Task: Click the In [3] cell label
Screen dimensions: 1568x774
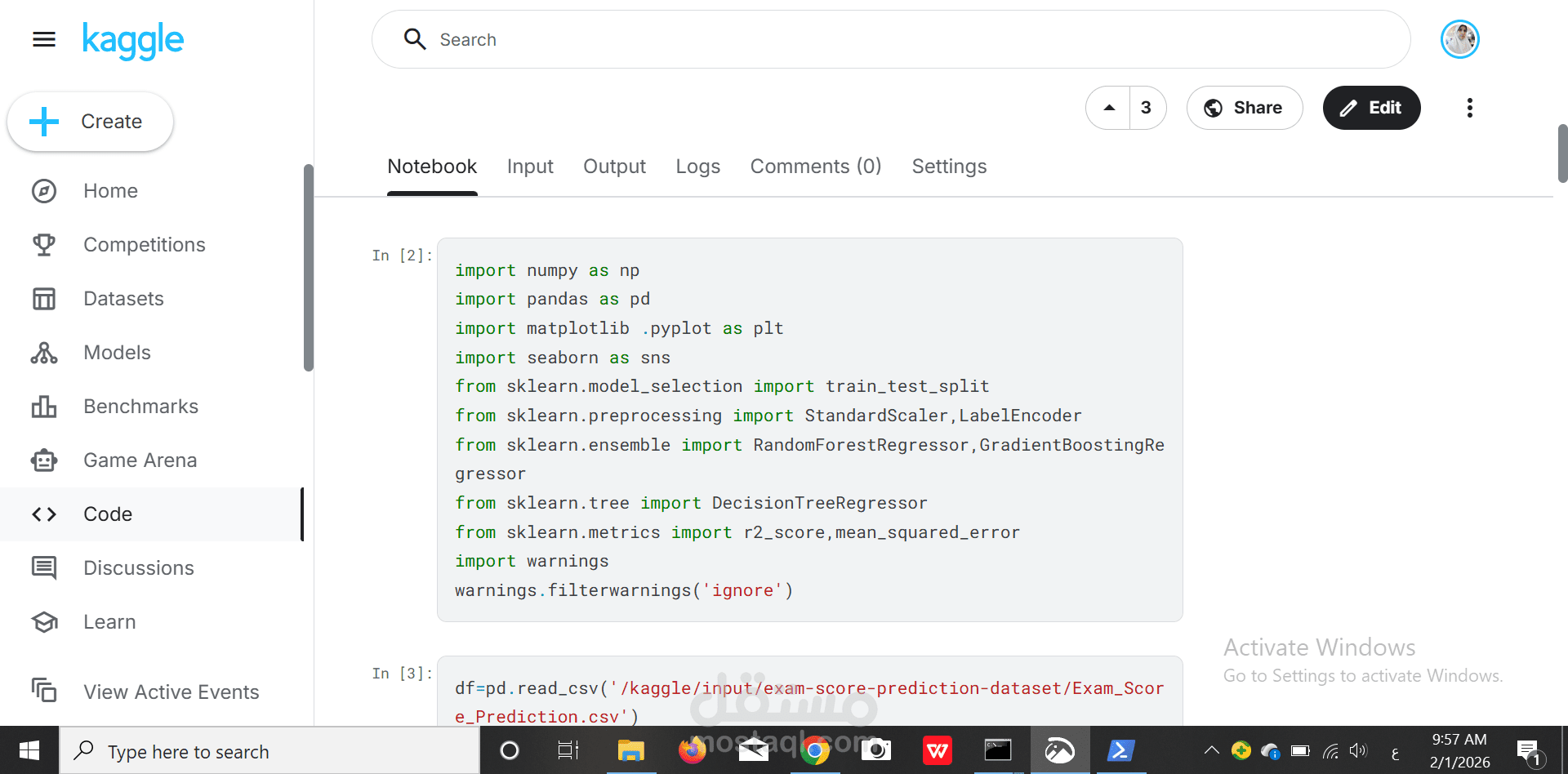Action: click(x=402, y=674)
